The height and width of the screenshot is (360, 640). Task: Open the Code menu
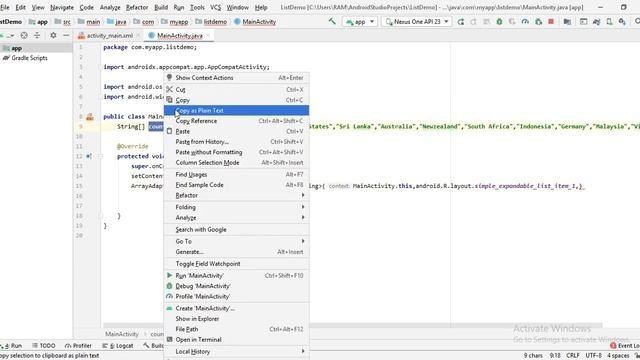(86, 7)
